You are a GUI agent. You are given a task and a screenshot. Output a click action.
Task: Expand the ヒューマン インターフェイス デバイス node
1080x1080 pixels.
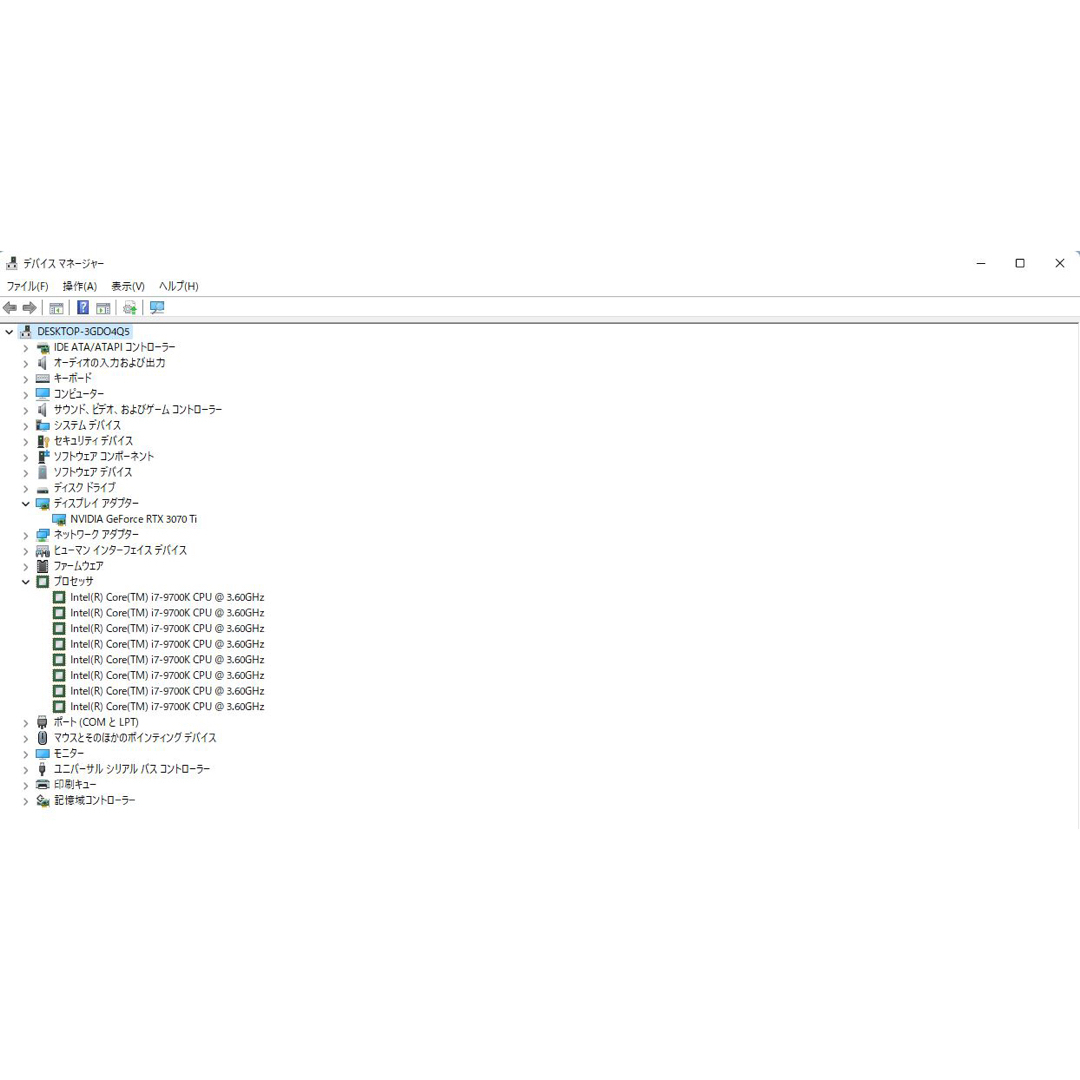(25, 551)
